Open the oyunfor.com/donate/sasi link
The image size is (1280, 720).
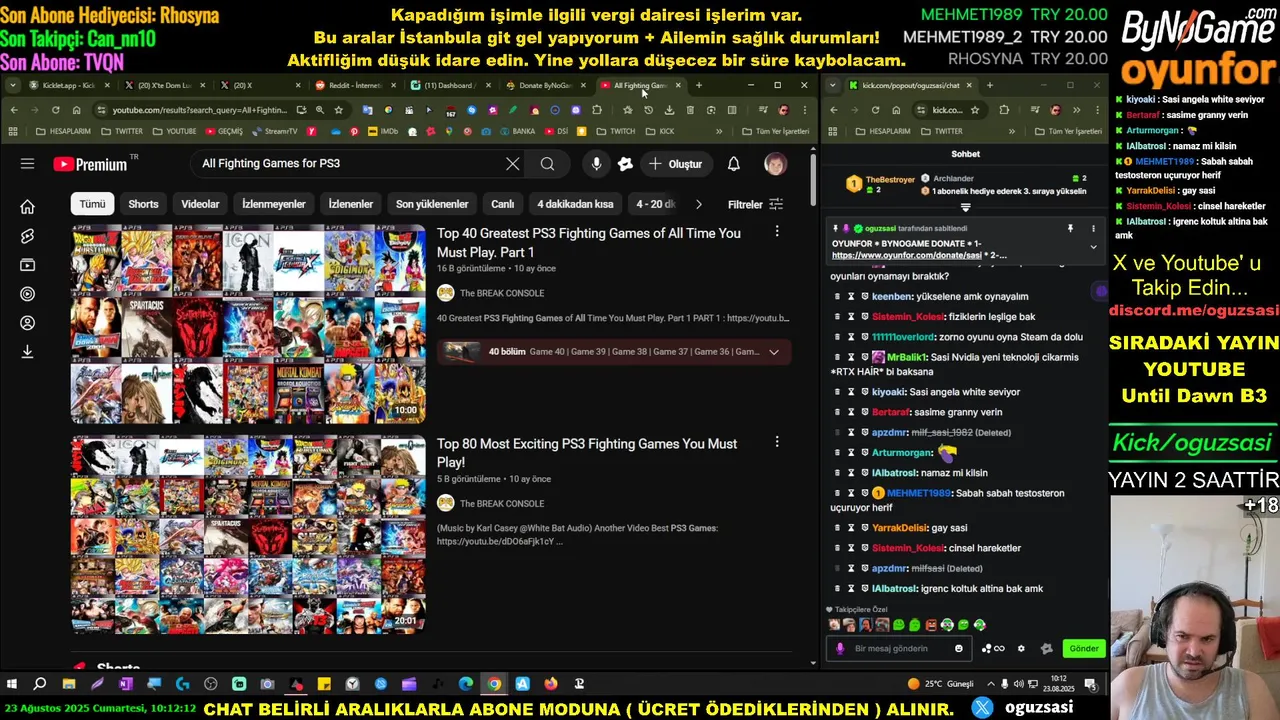pyautogui.click(x=907, y=256)
